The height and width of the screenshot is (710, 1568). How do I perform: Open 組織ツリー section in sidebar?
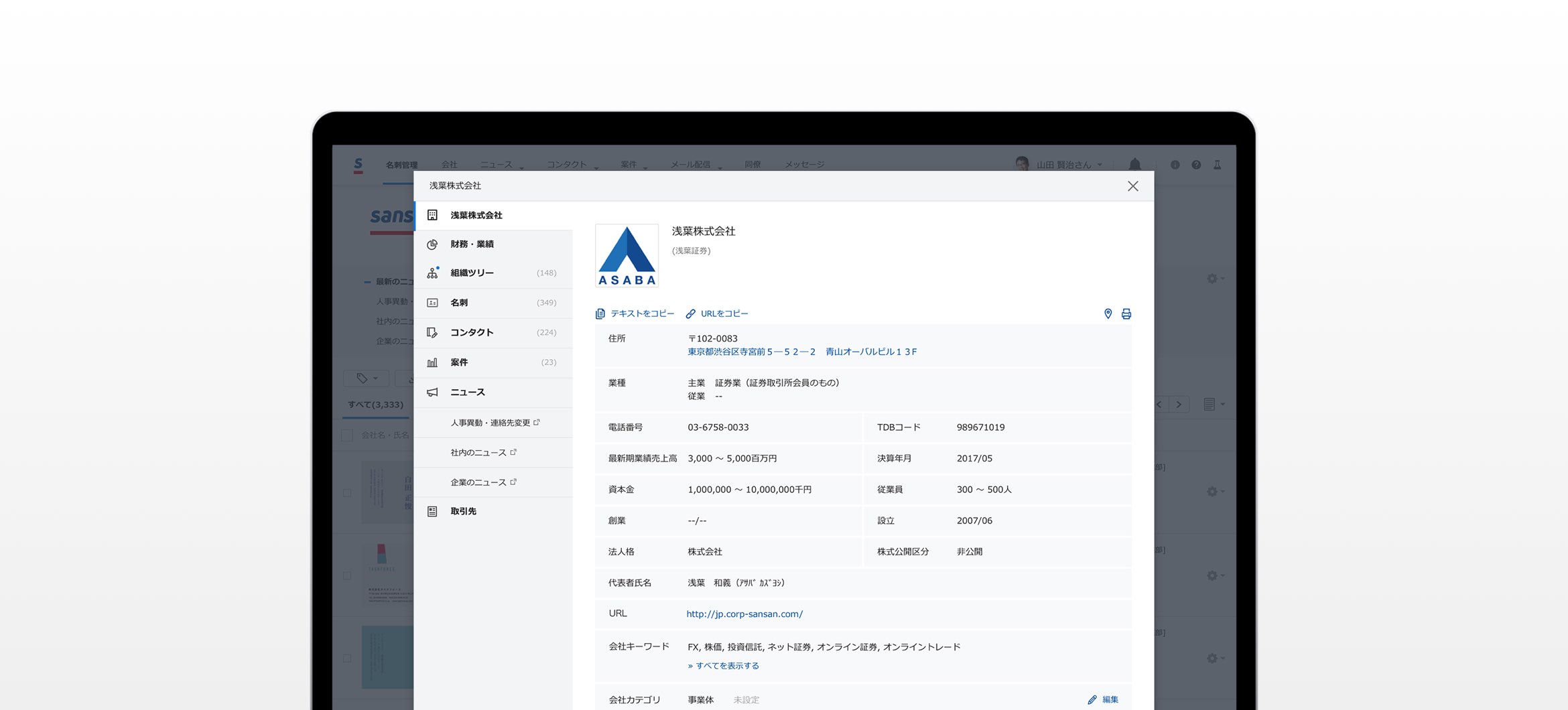coord(493,273)
